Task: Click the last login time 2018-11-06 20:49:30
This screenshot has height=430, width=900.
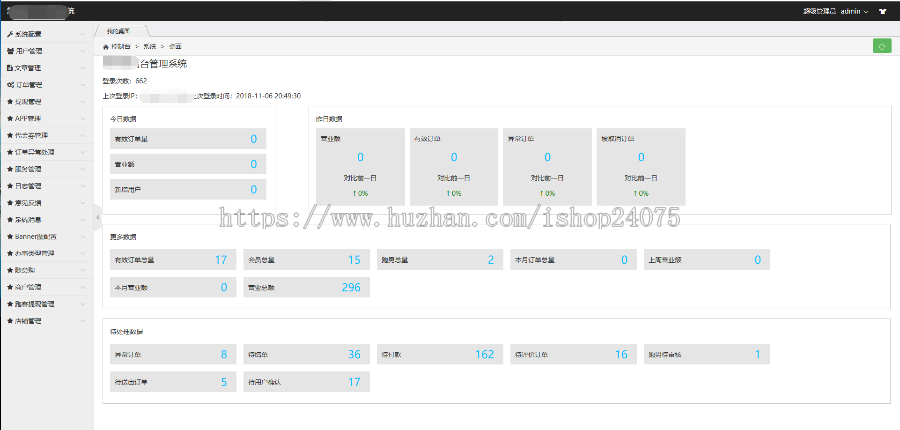Action: click(268, 96)
